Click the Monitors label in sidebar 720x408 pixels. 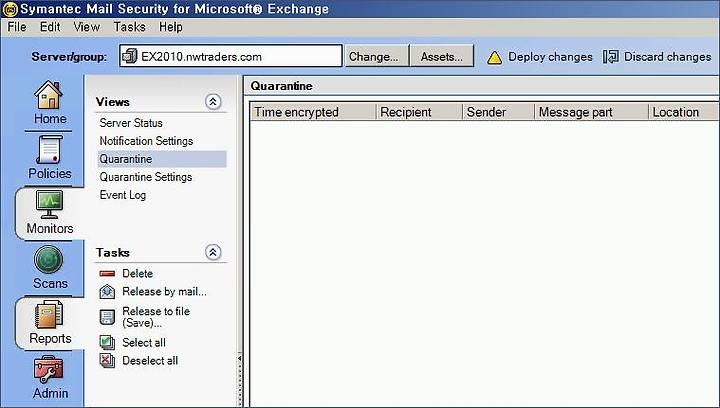(50, 228)
